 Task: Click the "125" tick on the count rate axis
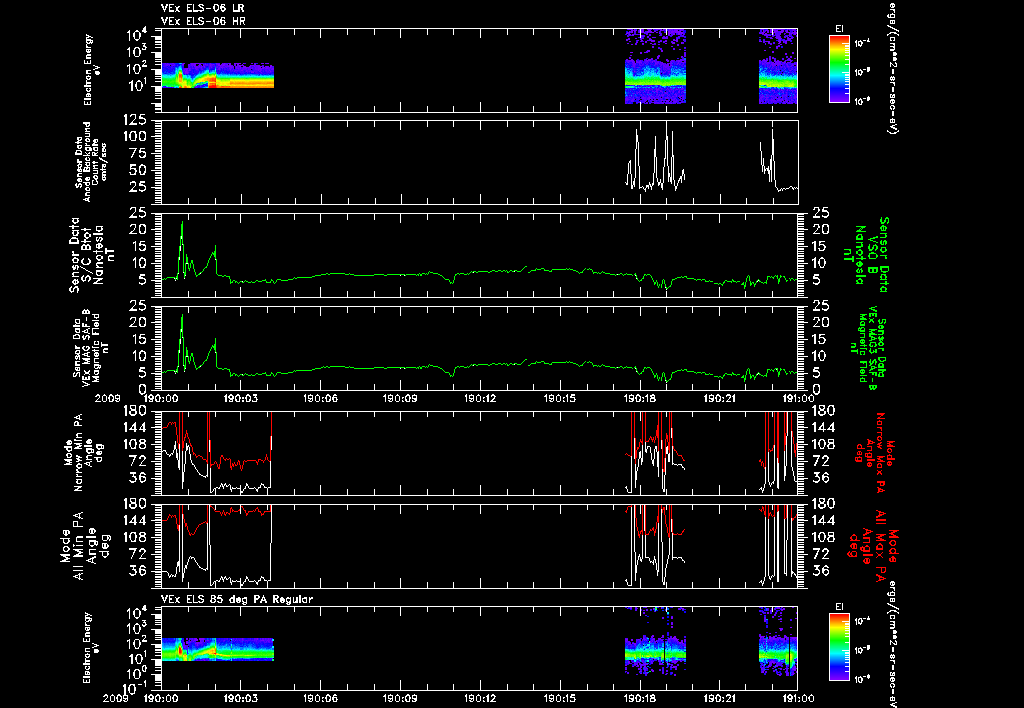click(x=134, y=120)
